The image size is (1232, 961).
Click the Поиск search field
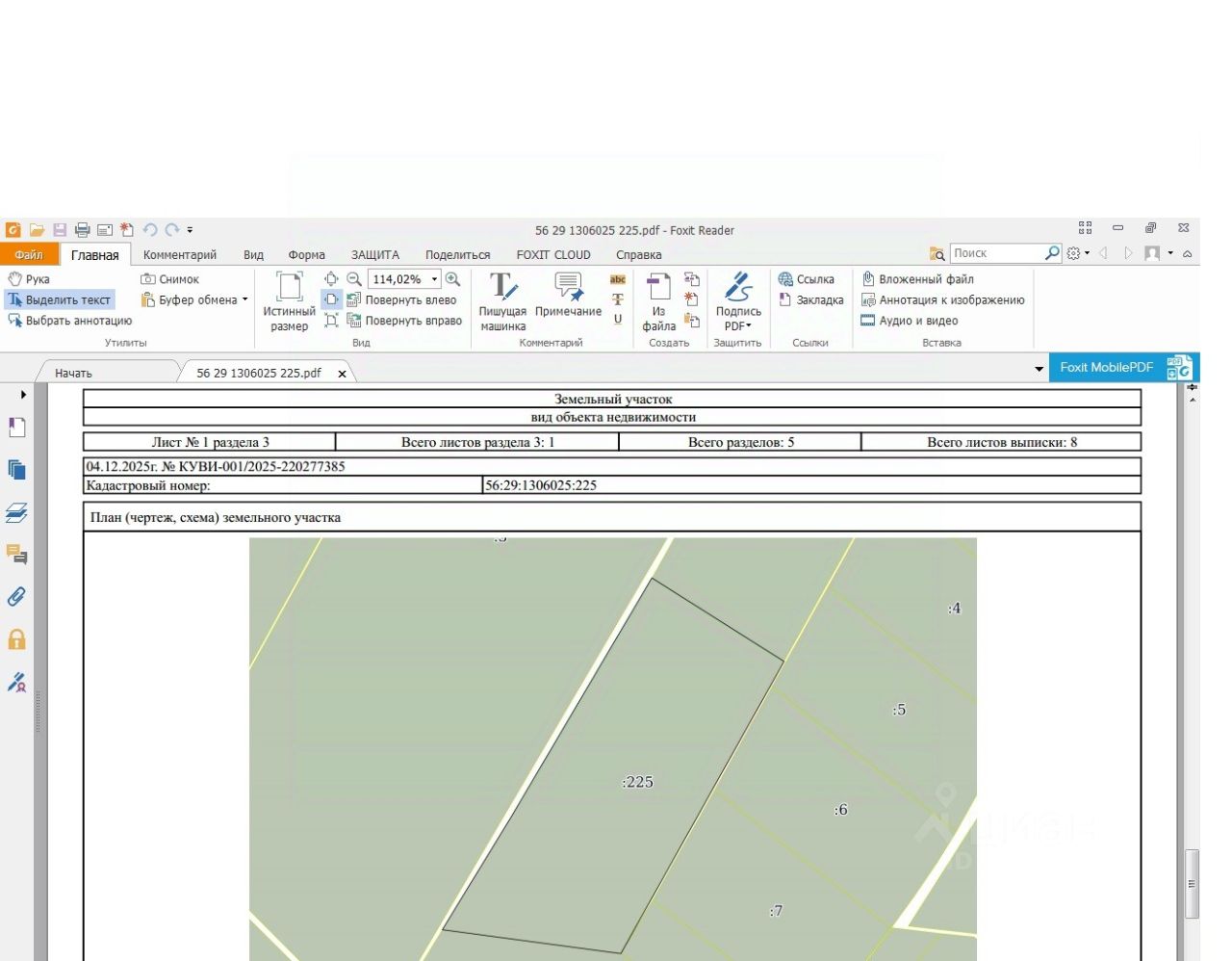coord(997,253)
